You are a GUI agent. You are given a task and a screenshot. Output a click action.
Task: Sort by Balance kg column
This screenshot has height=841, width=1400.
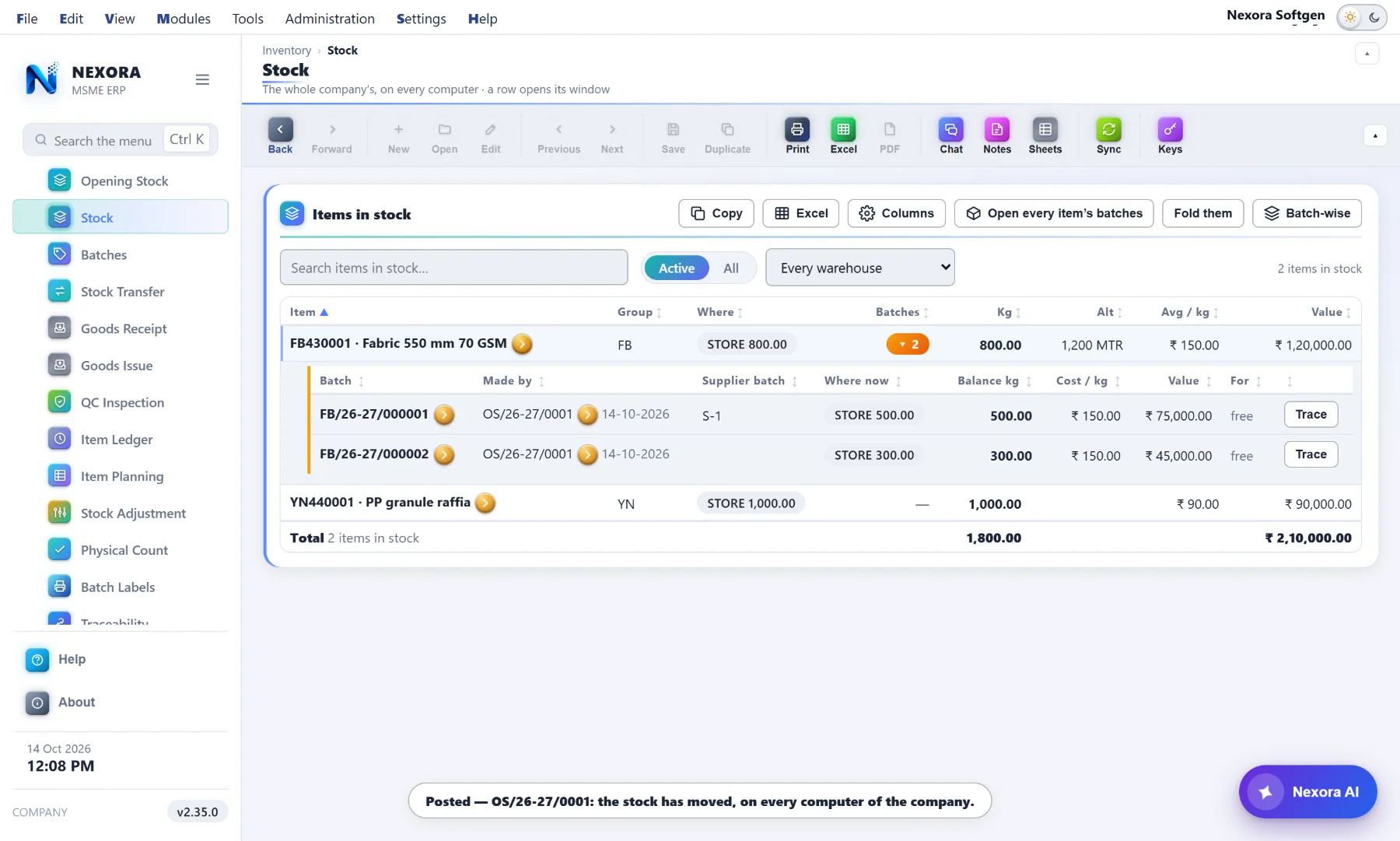(x=994, y=380)
